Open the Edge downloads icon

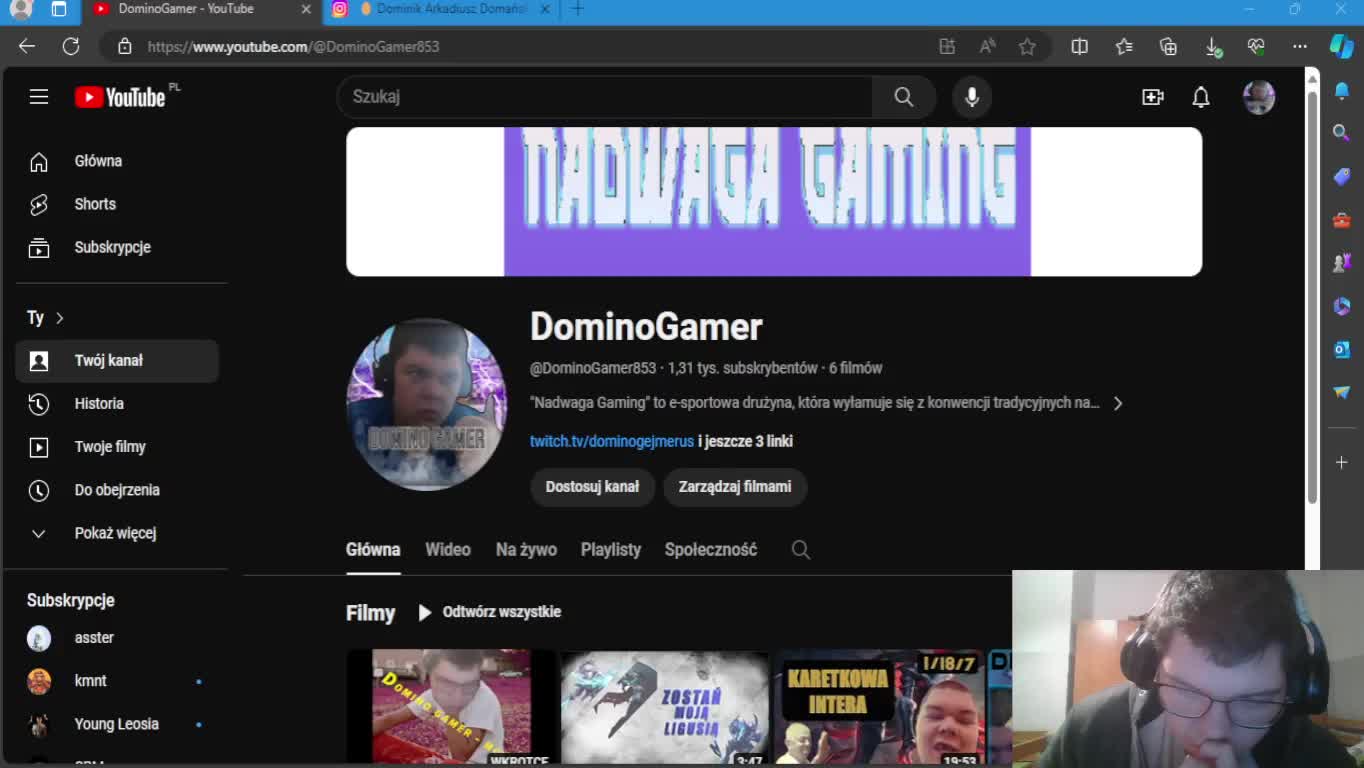(x=1213, y=46)
